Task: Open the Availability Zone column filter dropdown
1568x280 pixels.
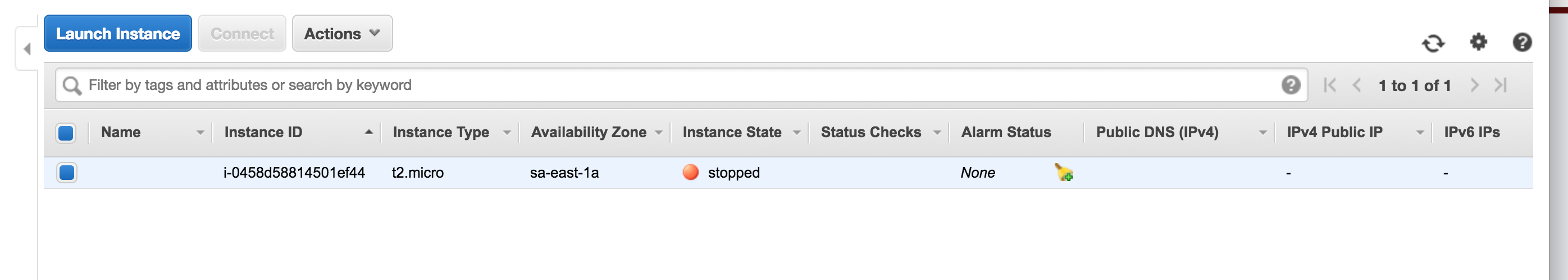Action: coord(659,132)
